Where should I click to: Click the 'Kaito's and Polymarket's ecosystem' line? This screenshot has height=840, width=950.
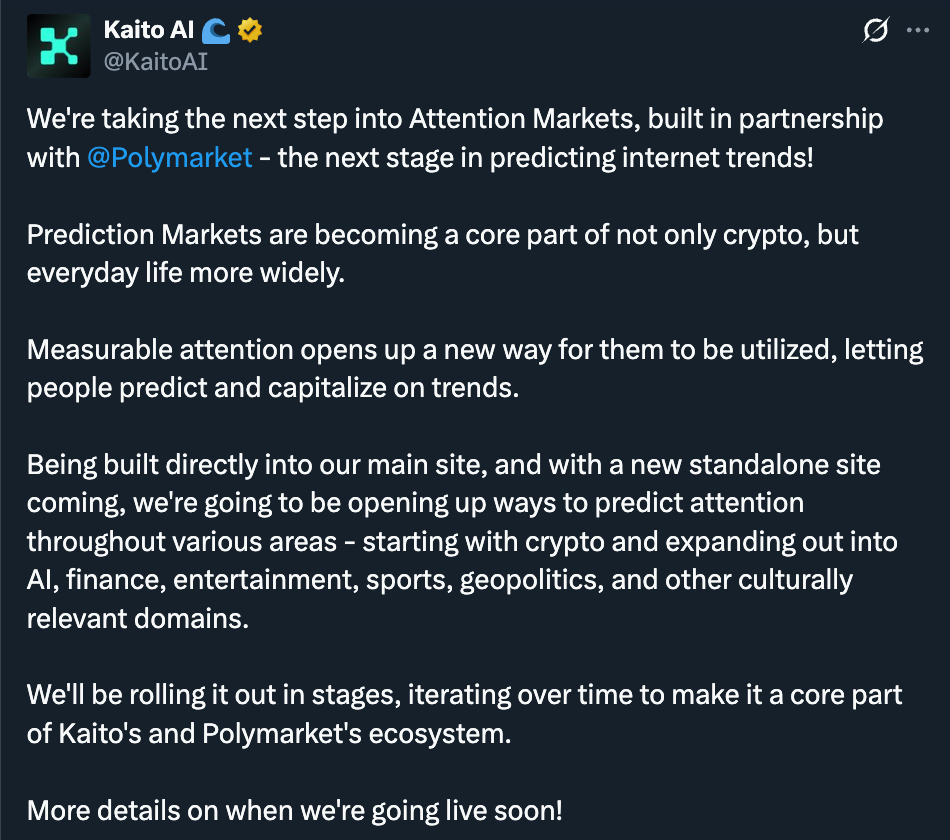(269, 733)
